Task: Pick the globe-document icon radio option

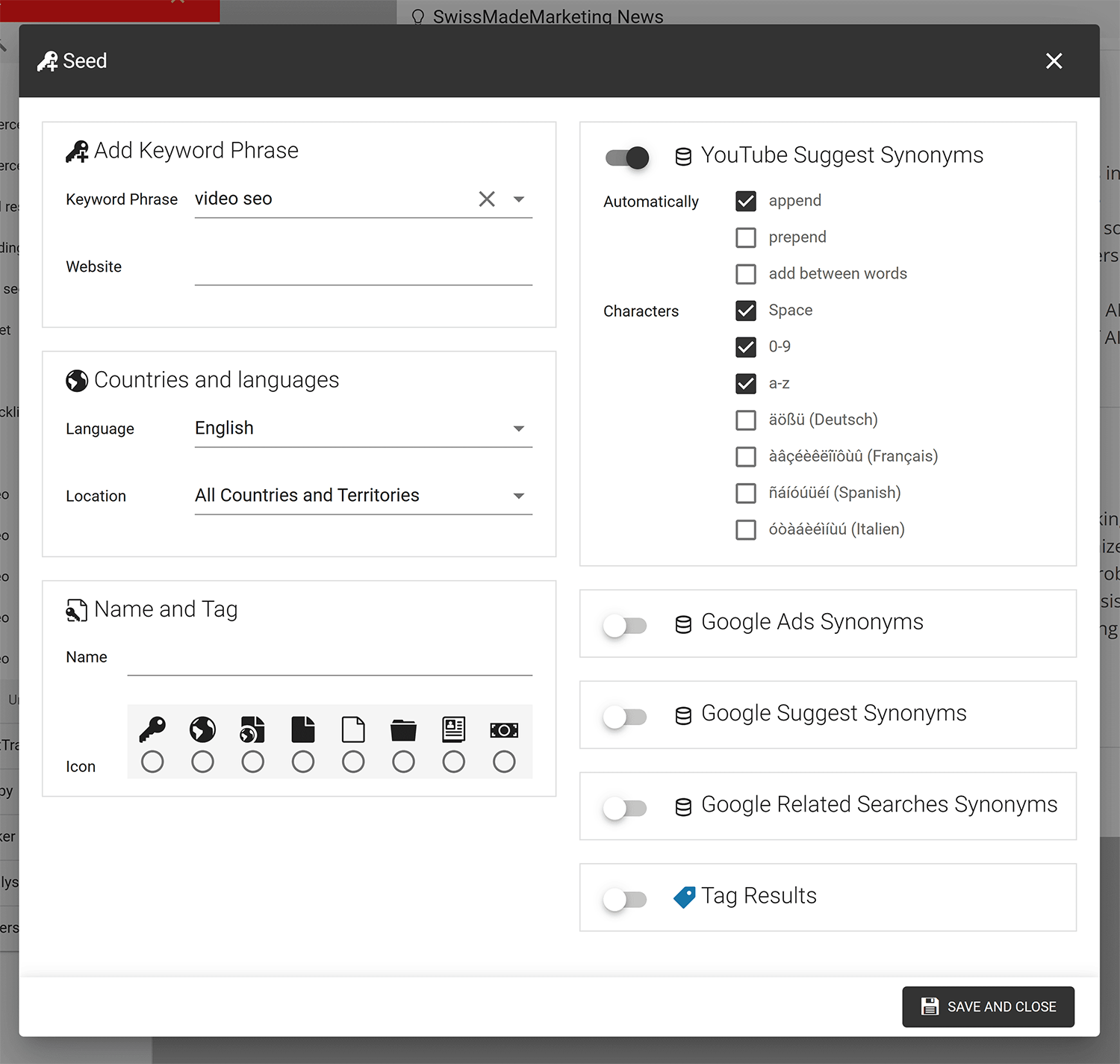Action: tap(252, 762)
